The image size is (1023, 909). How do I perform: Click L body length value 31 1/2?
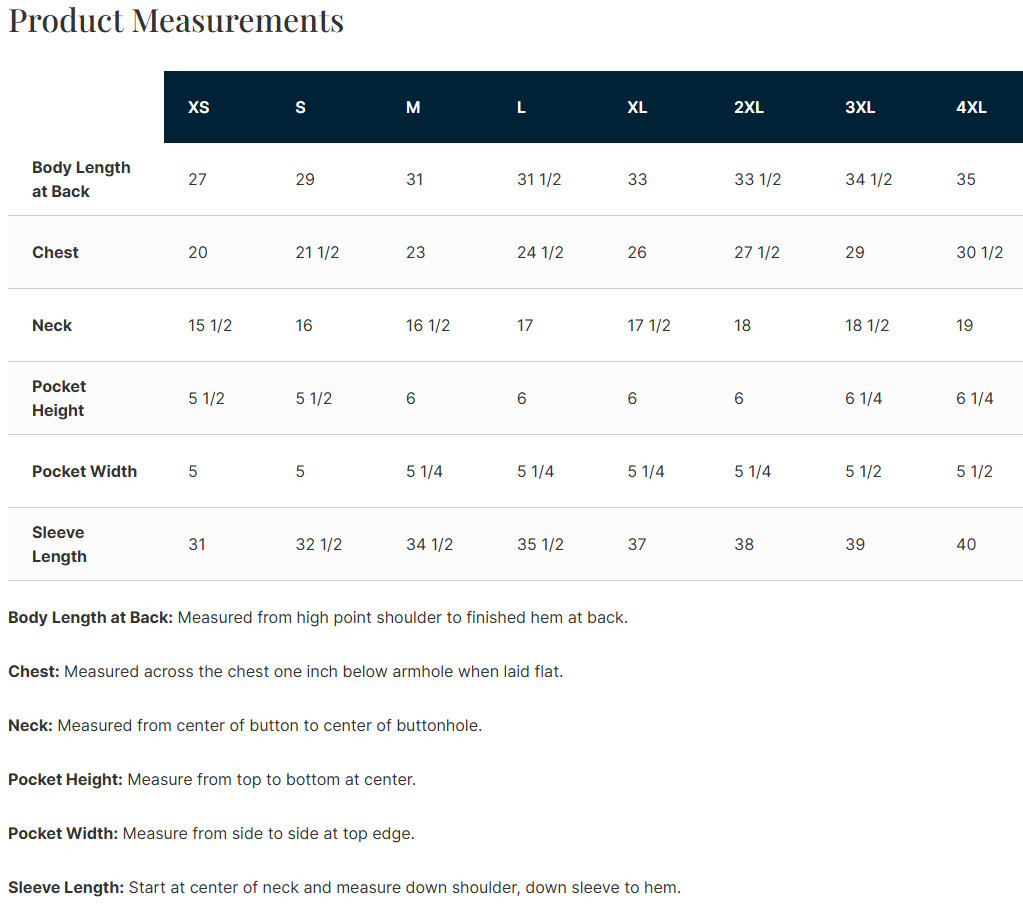click(539, 179)
